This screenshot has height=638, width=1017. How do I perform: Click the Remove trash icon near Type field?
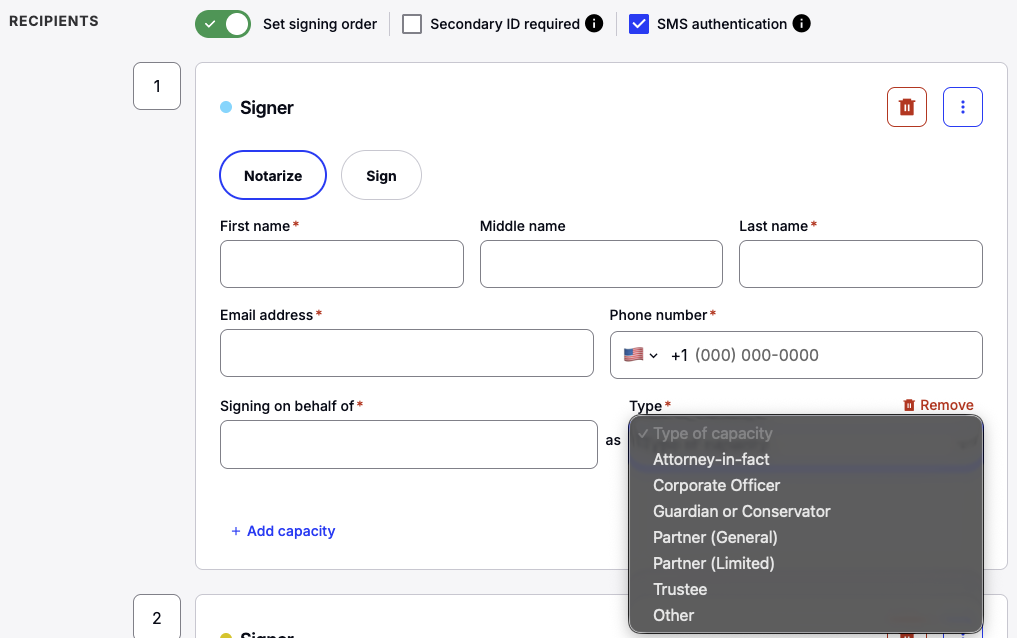pos(910,405)
